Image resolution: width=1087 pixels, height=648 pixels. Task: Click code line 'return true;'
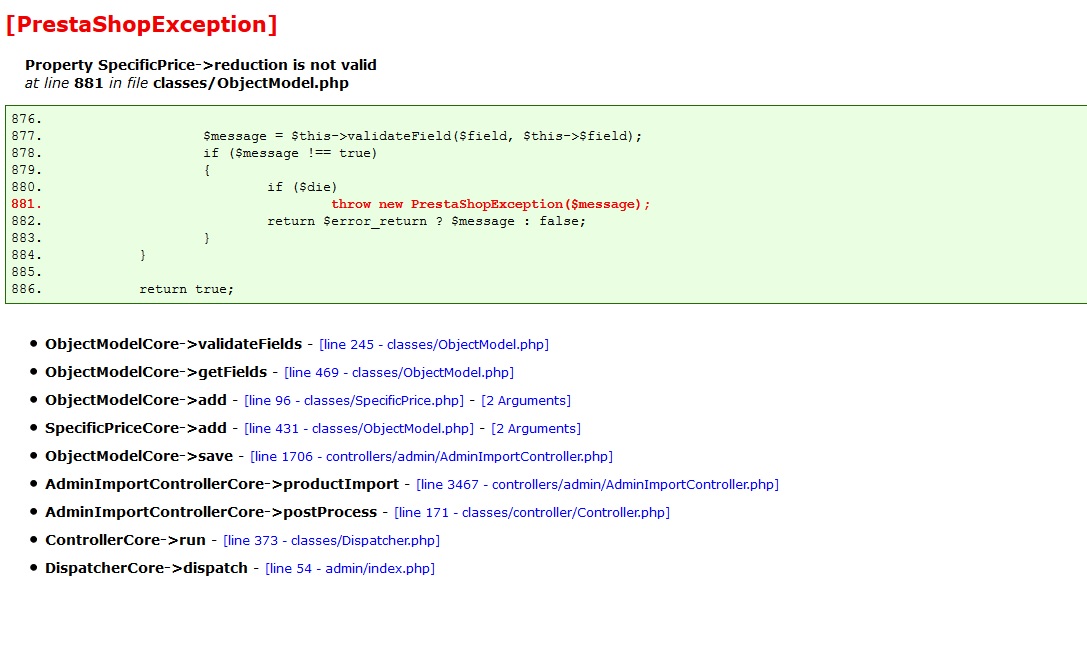point(186,289)
